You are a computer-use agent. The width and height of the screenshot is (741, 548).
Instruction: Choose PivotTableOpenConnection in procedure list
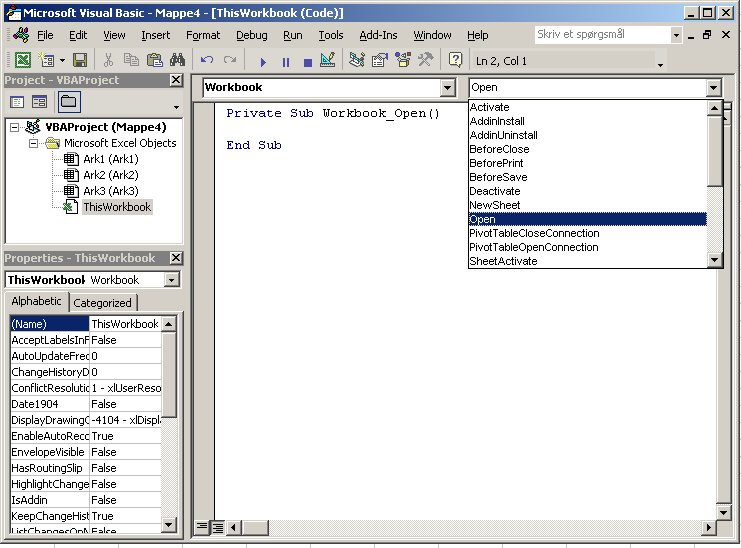tap(587, 247)
